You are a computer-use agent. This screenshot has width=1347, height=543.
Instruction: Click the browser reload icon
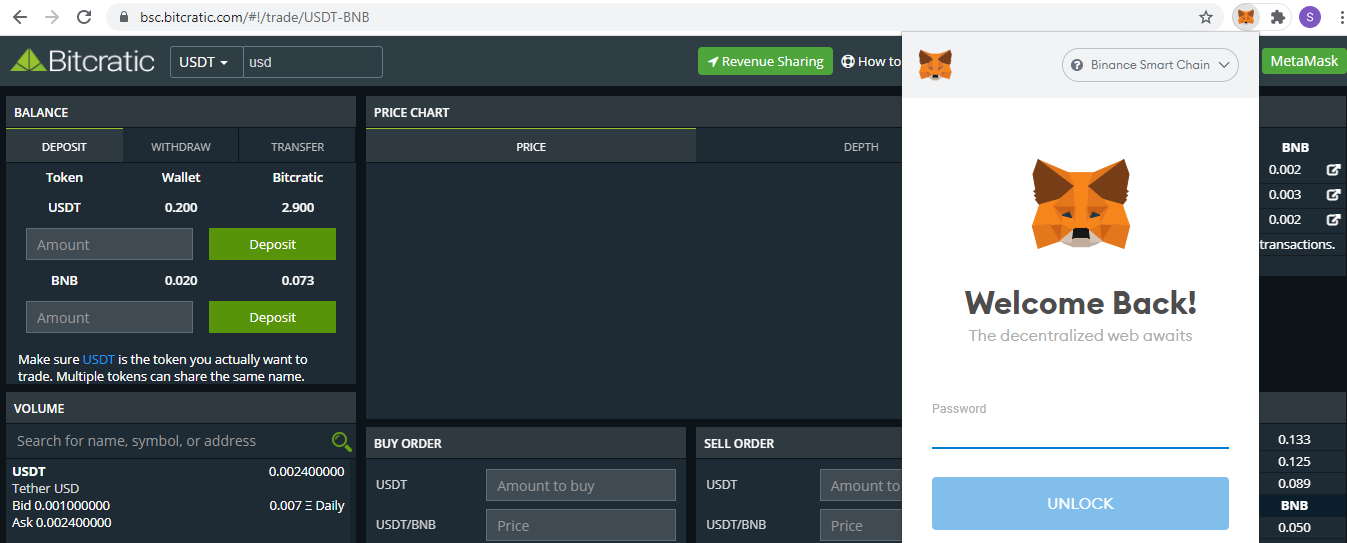(x=84, y=17)
